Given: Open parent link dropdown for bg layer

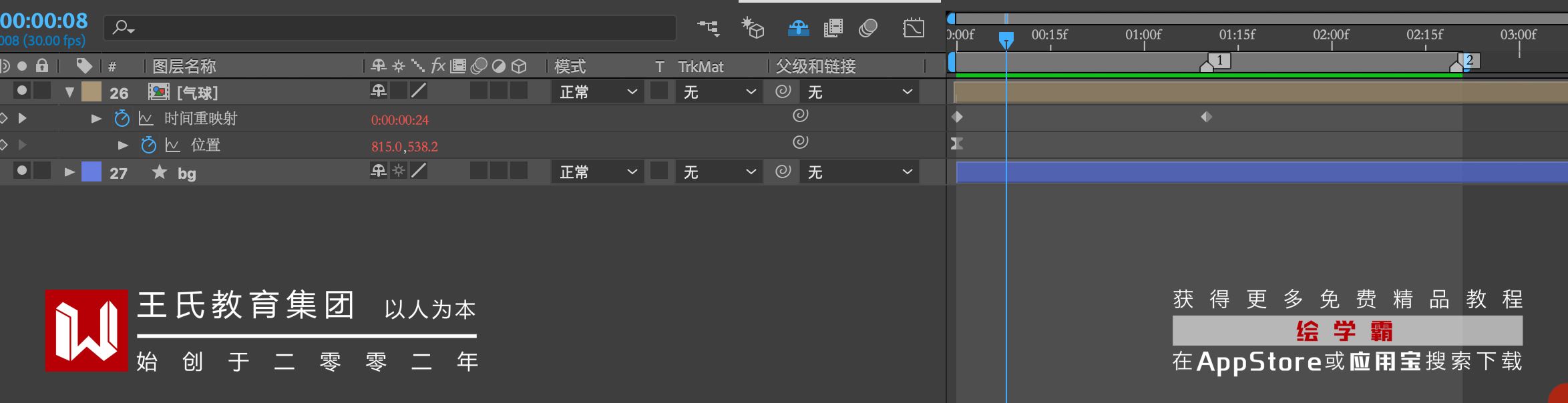Looking at the screenshot, I should pyautogui.click(x=859, y=172).
